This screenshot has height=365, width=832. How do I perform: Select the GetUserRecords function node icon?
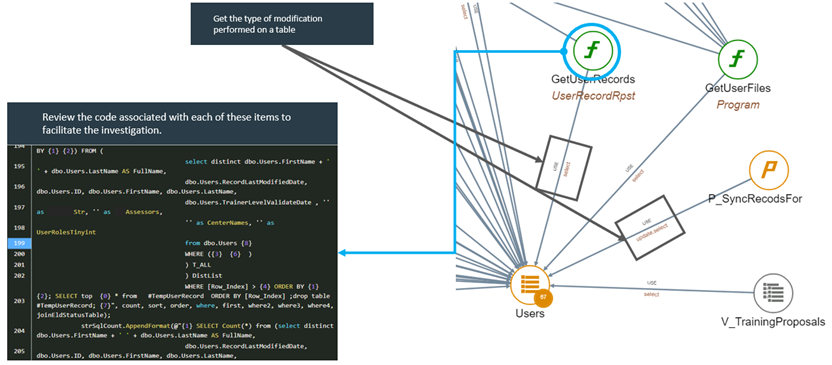click(592, 51)
